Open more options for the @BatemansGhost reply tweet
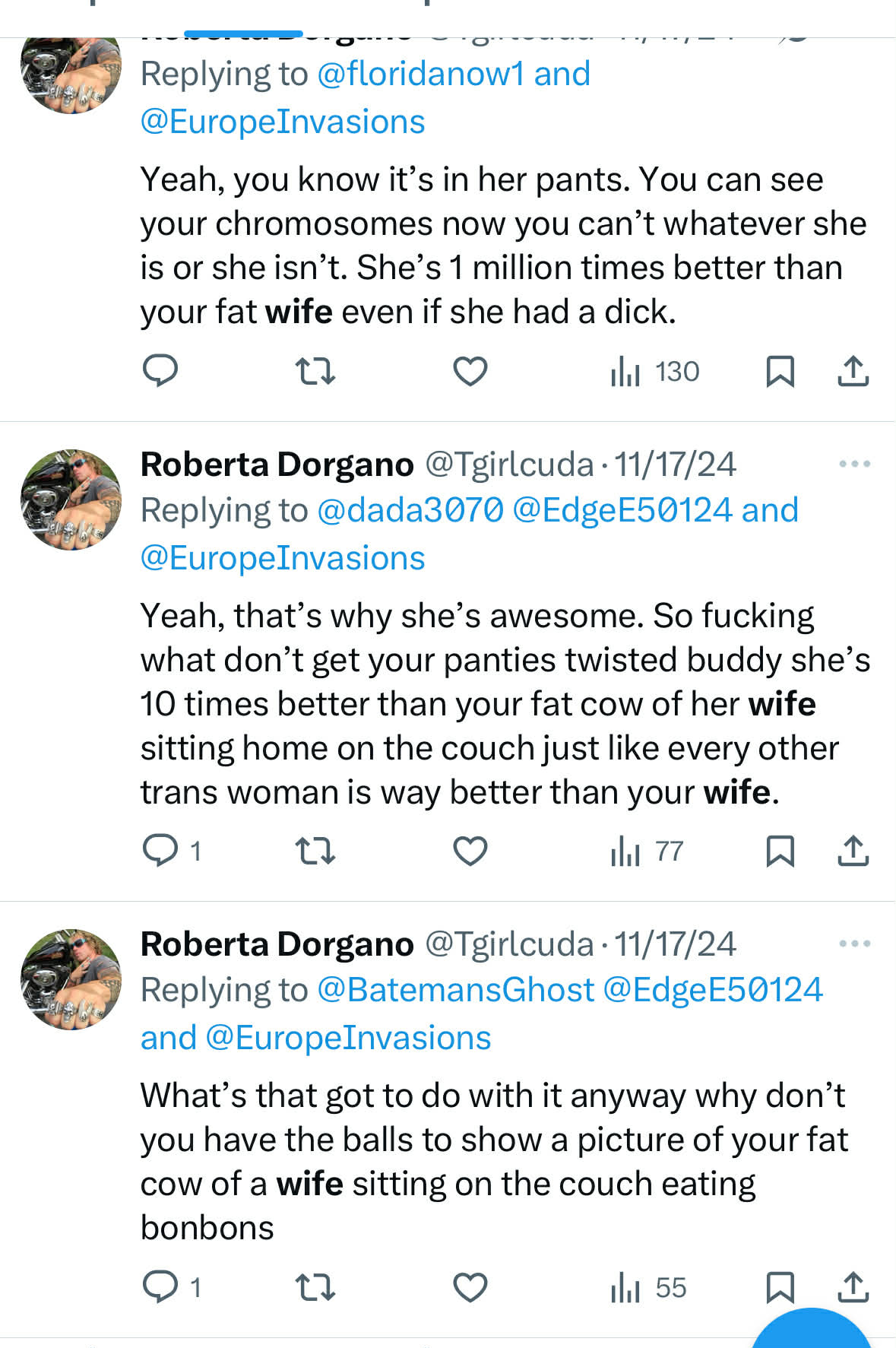This screenshot has width=896, height=1348. coord(854,944)
